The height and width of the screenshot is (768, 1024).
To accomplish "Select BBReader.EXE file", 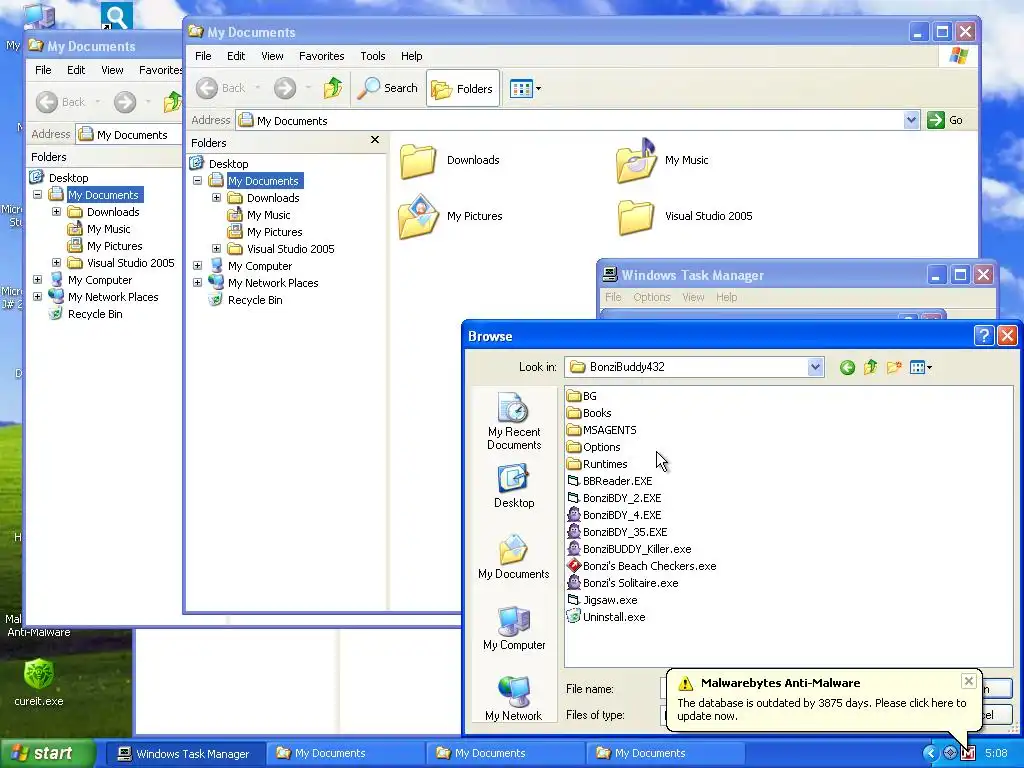I will (610, 481).
